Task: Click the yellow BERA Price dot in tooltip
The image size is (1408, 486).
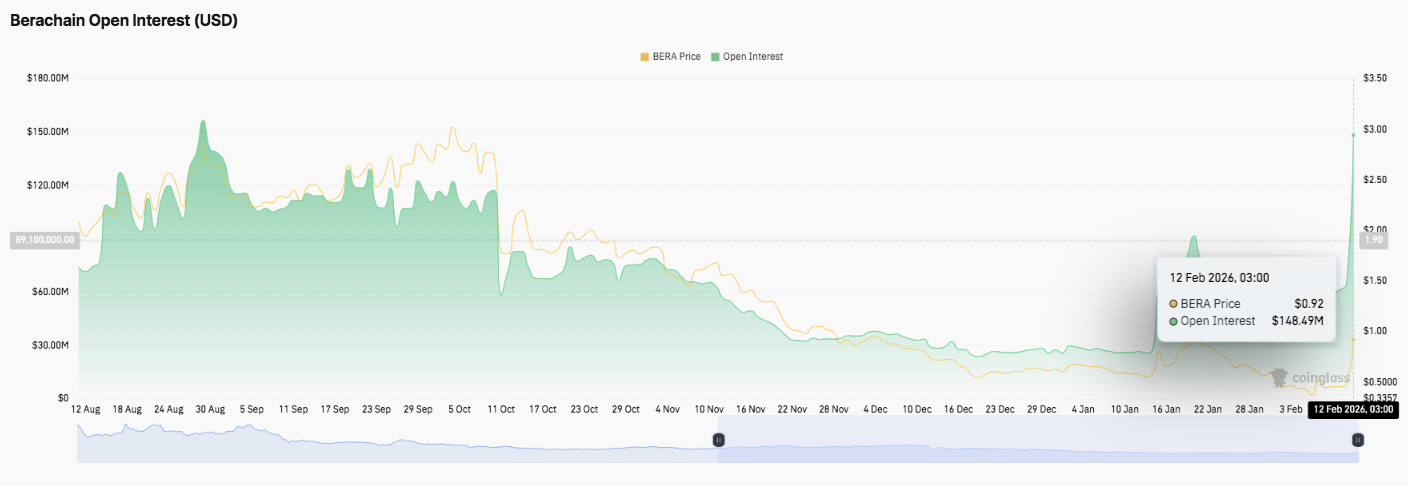Action: click(1173, 304)
